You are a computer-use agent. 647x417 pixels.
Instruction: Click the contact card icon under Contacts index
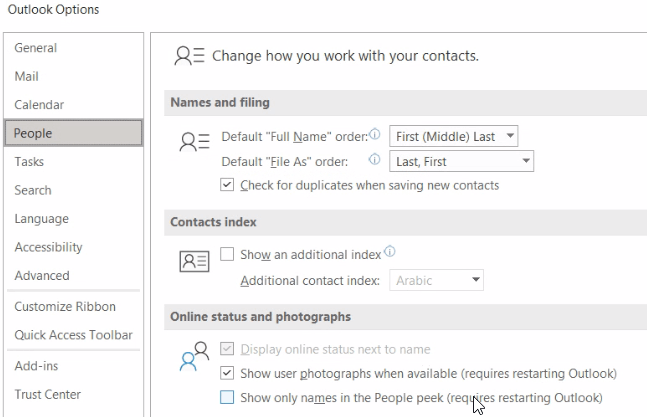pyautogui.click(x=194, y=261)
